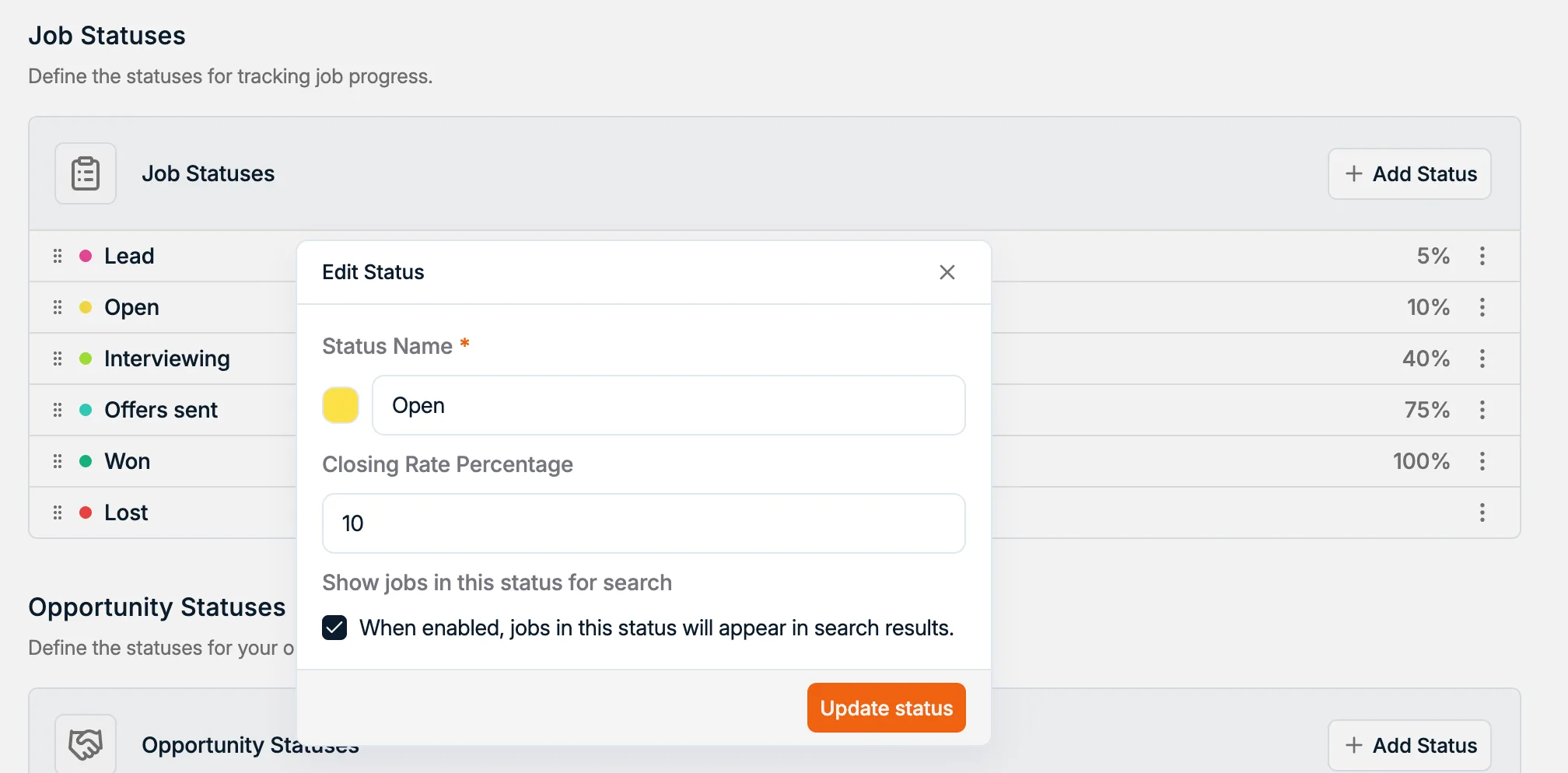Click the 10% closing rate value
The image size is (1568, 773).
coord(1428,307)
